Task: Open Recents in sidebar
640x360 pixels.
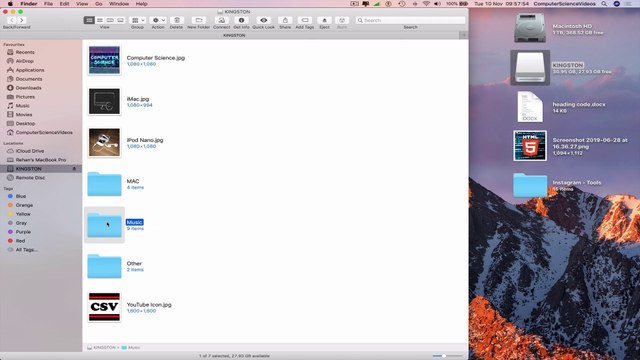Action: pyautogui.click(x=25, y=52)
